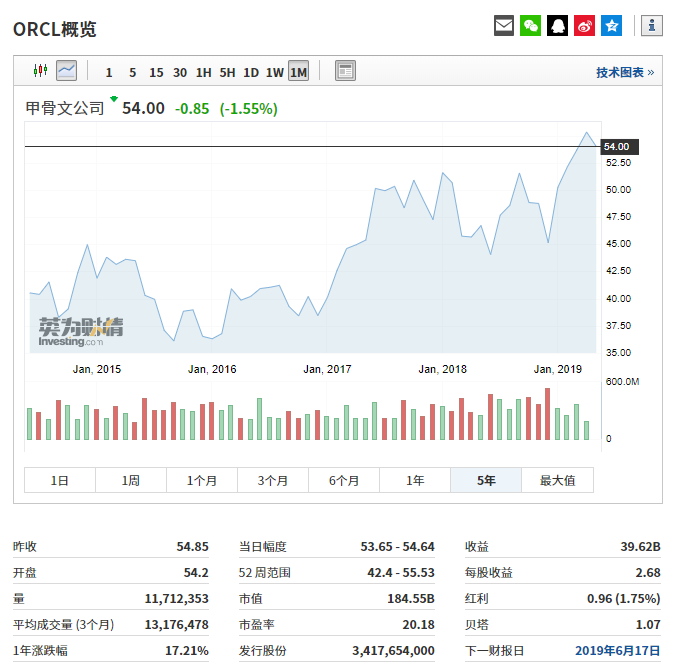Share to QQ penguin icon
This screenshot has width=674, height=670.
click(x=558, y=26)
